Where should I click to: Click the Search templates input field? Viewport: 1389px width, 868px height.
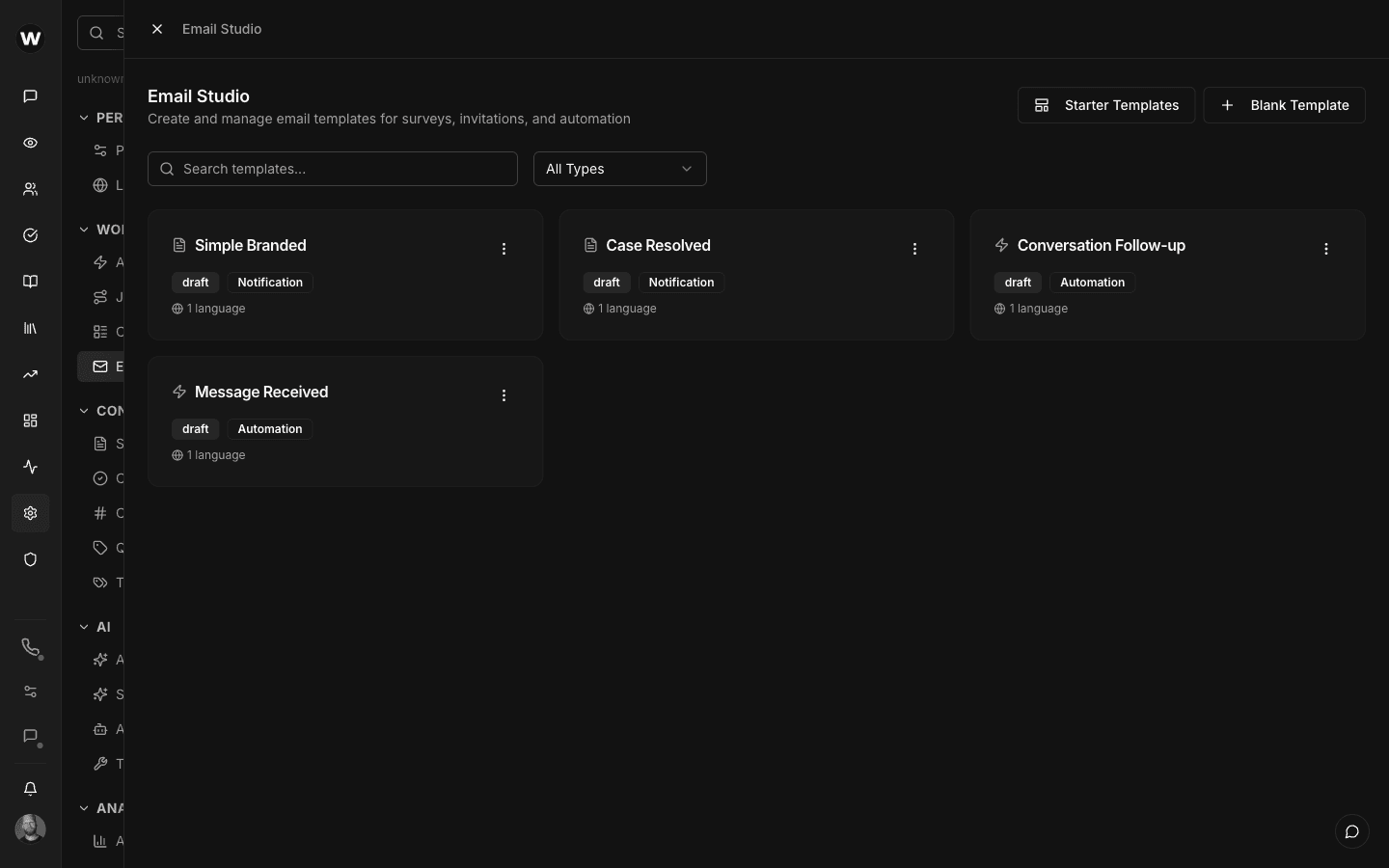(x=333, y=169)
